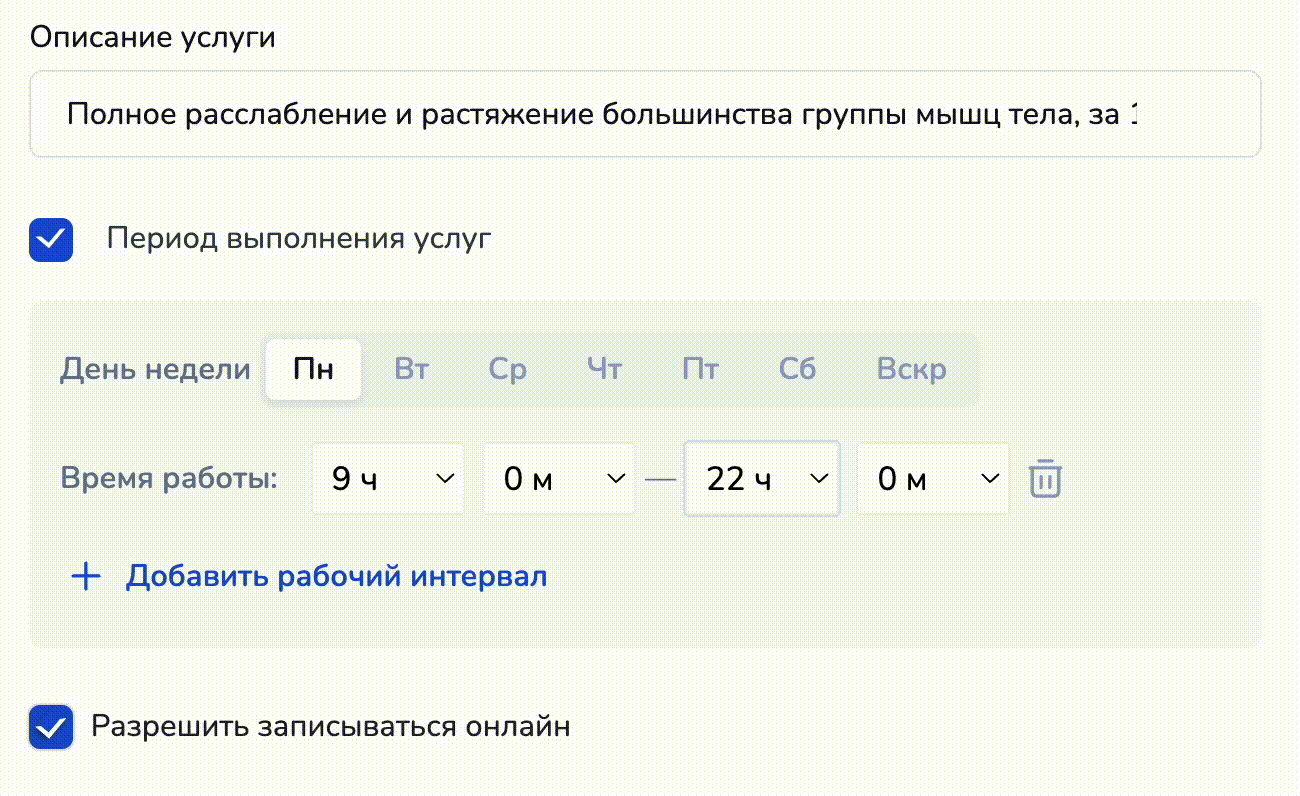Select the Пт weekday tab
1300x796 pixels.
[700, 370]
